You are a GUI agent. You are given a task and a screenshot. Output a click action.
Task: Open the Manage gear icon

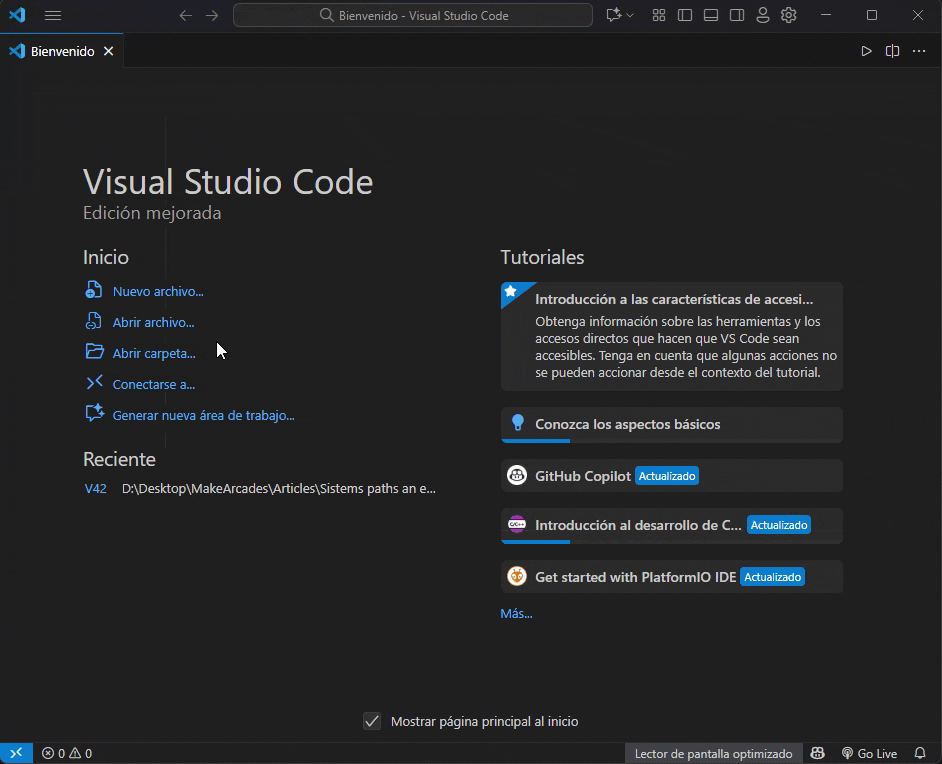[789, 15]
